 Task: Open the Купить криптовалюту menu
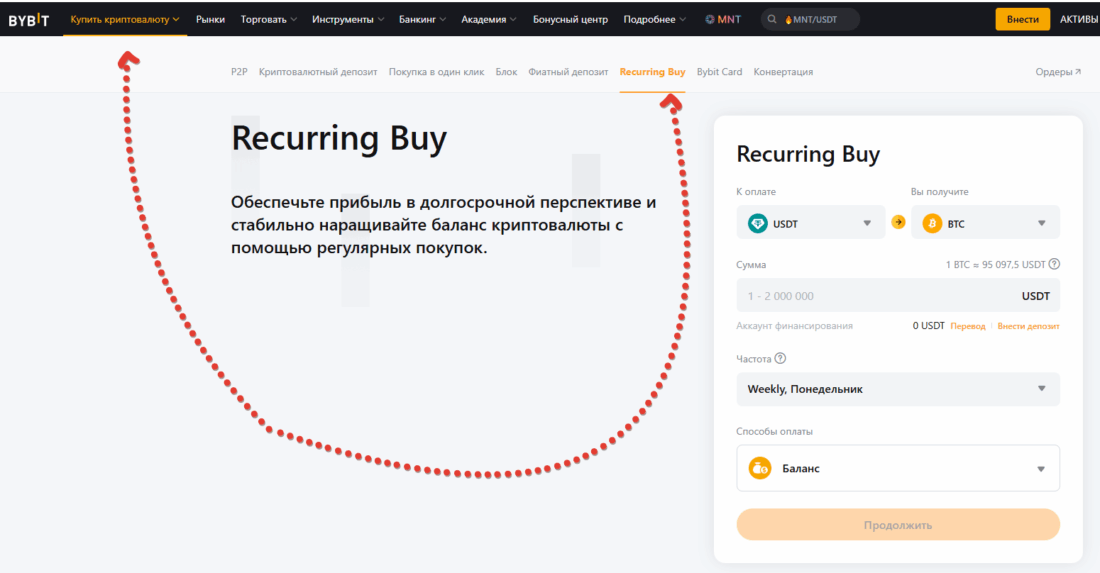pyautogui.click(x=125, y=20)
